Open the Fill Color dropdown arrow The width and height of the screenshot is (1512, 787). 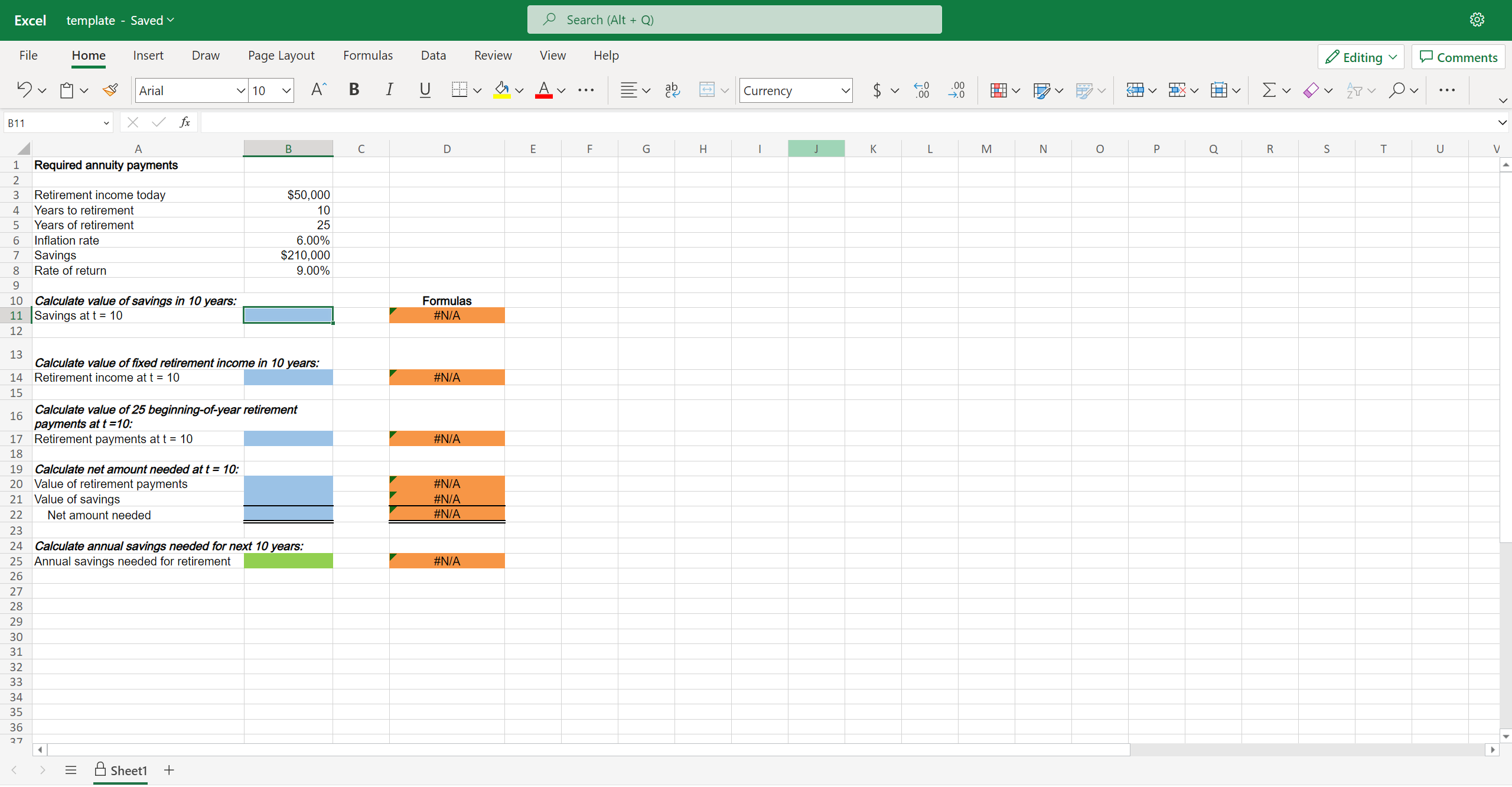pos(519,90)
